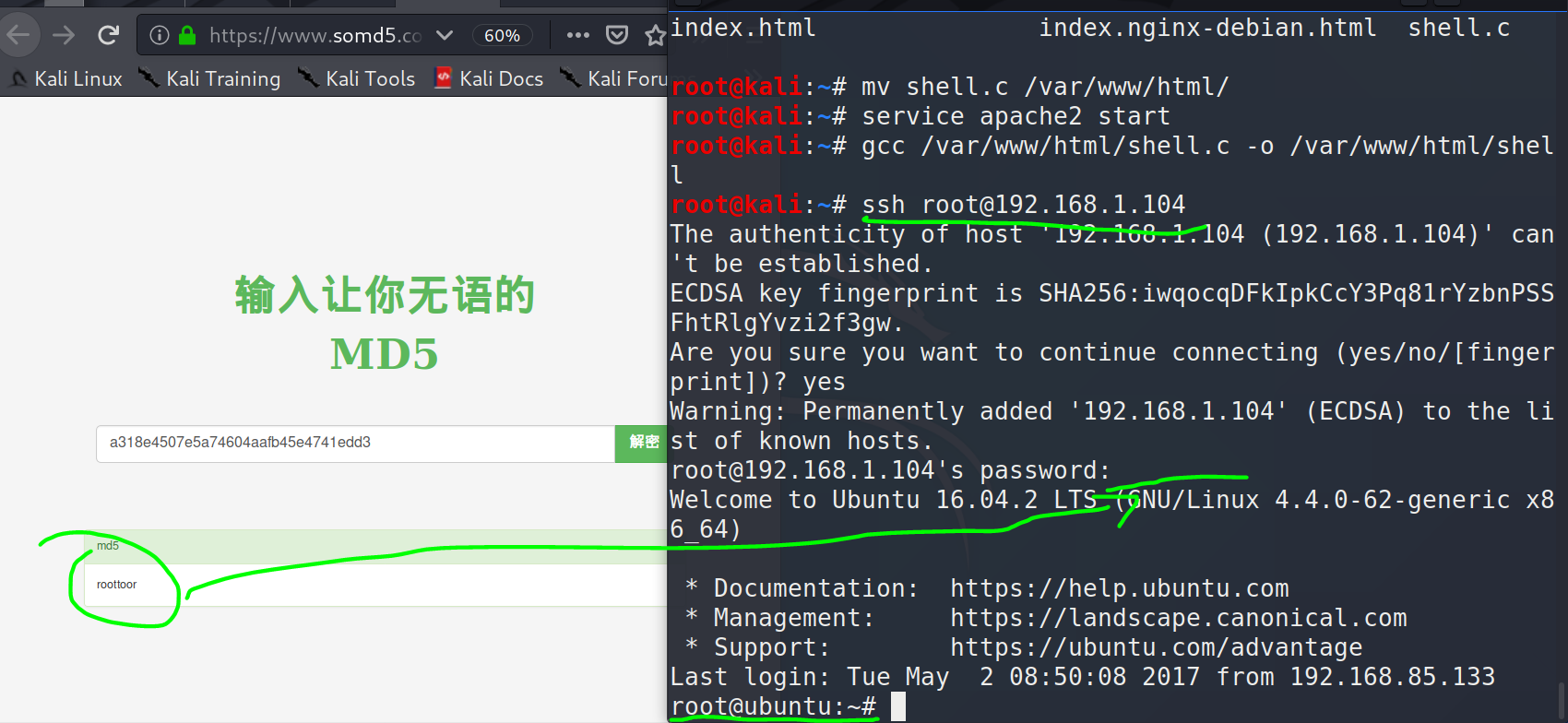Open the site information icon
Image resolution: width=1568 pixels, height=723 pixels.
tap(160, 36)
